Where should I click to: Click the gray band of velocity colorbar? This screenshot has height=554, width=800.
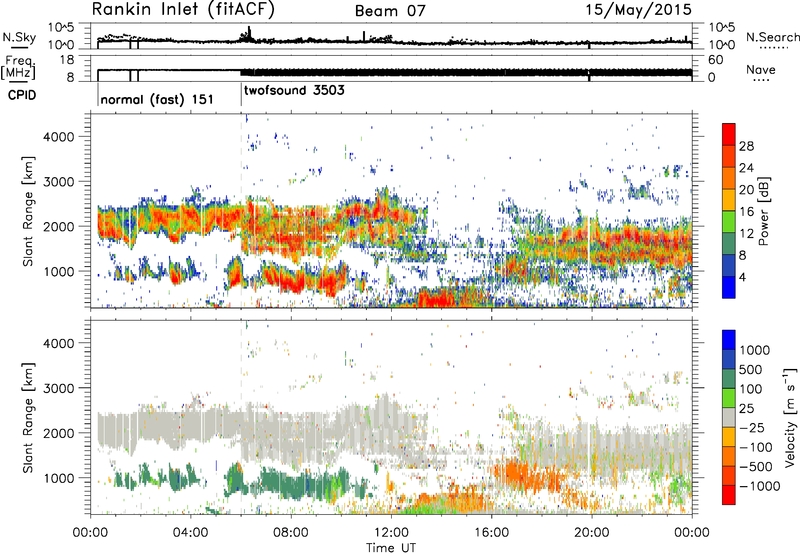[x=729, y=417]
